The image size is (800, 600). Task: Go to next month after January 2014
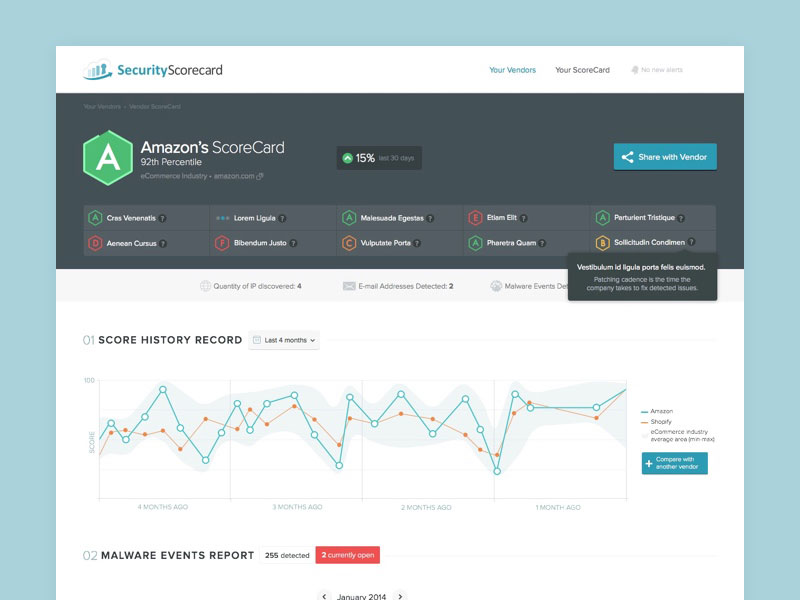coord(400,596)
